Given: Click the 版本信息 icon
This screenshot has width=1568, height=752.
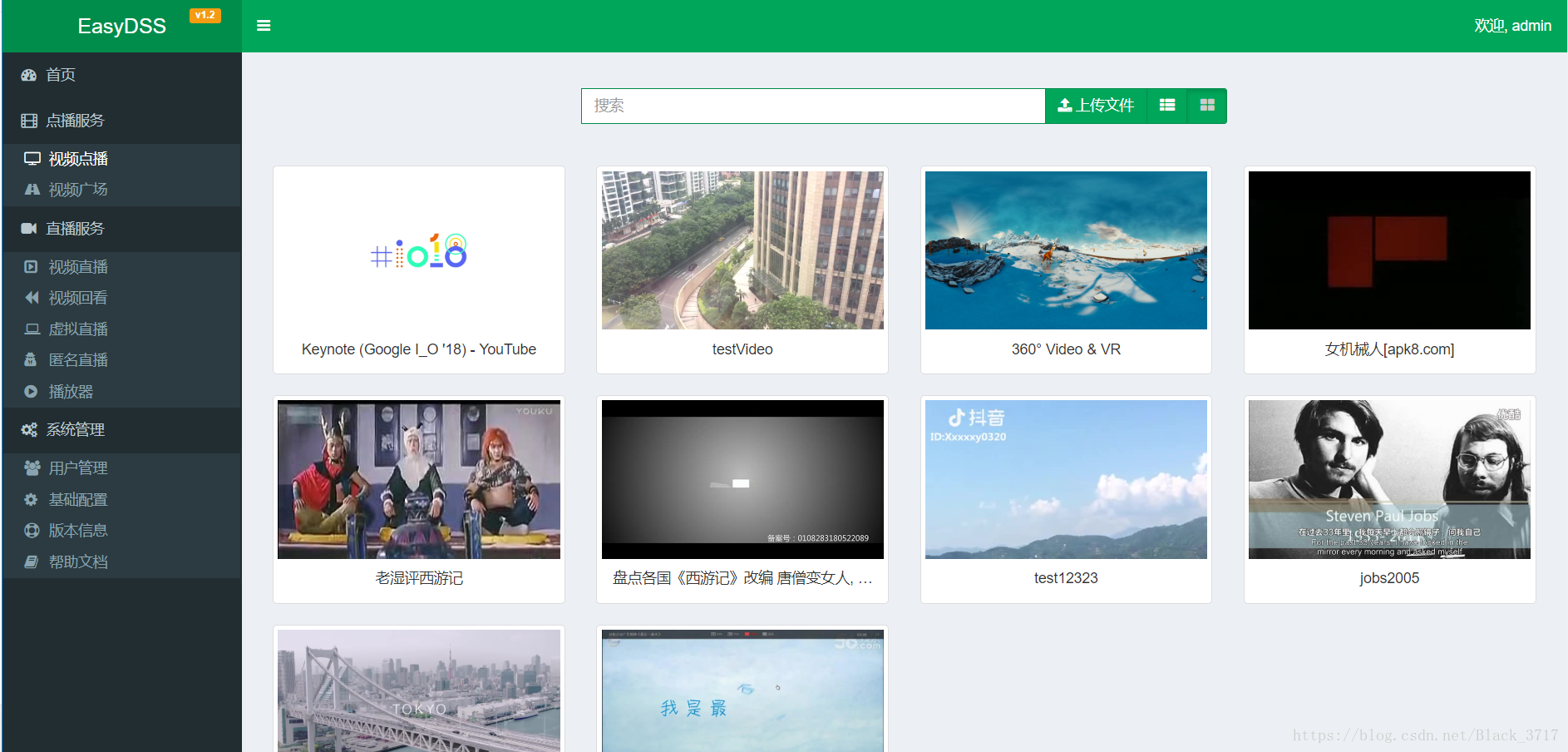Looking at the screenshot, I should click(x=32, y=530).
